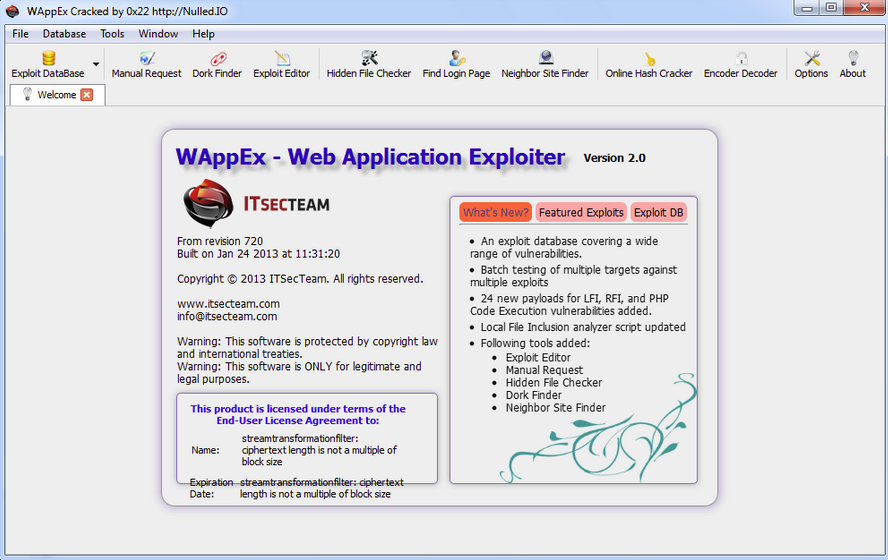Switch to the What's New? tab
888x560 pixels.
[496, 212]
